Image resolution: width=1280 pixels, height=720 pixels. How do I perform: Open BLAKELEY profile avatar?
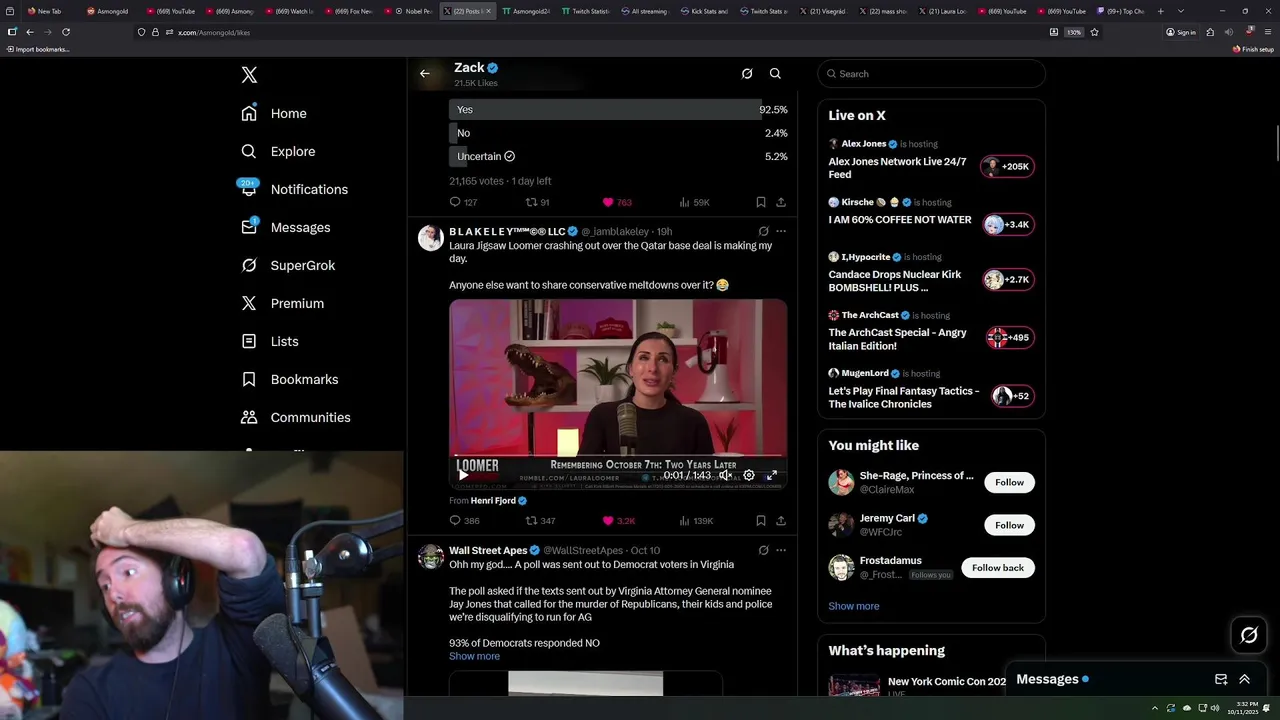tap(431, 238)
